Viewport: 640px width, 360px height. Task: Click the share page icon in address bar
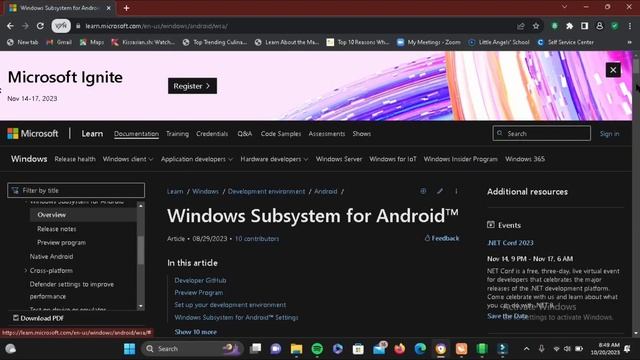click(520, 26)
